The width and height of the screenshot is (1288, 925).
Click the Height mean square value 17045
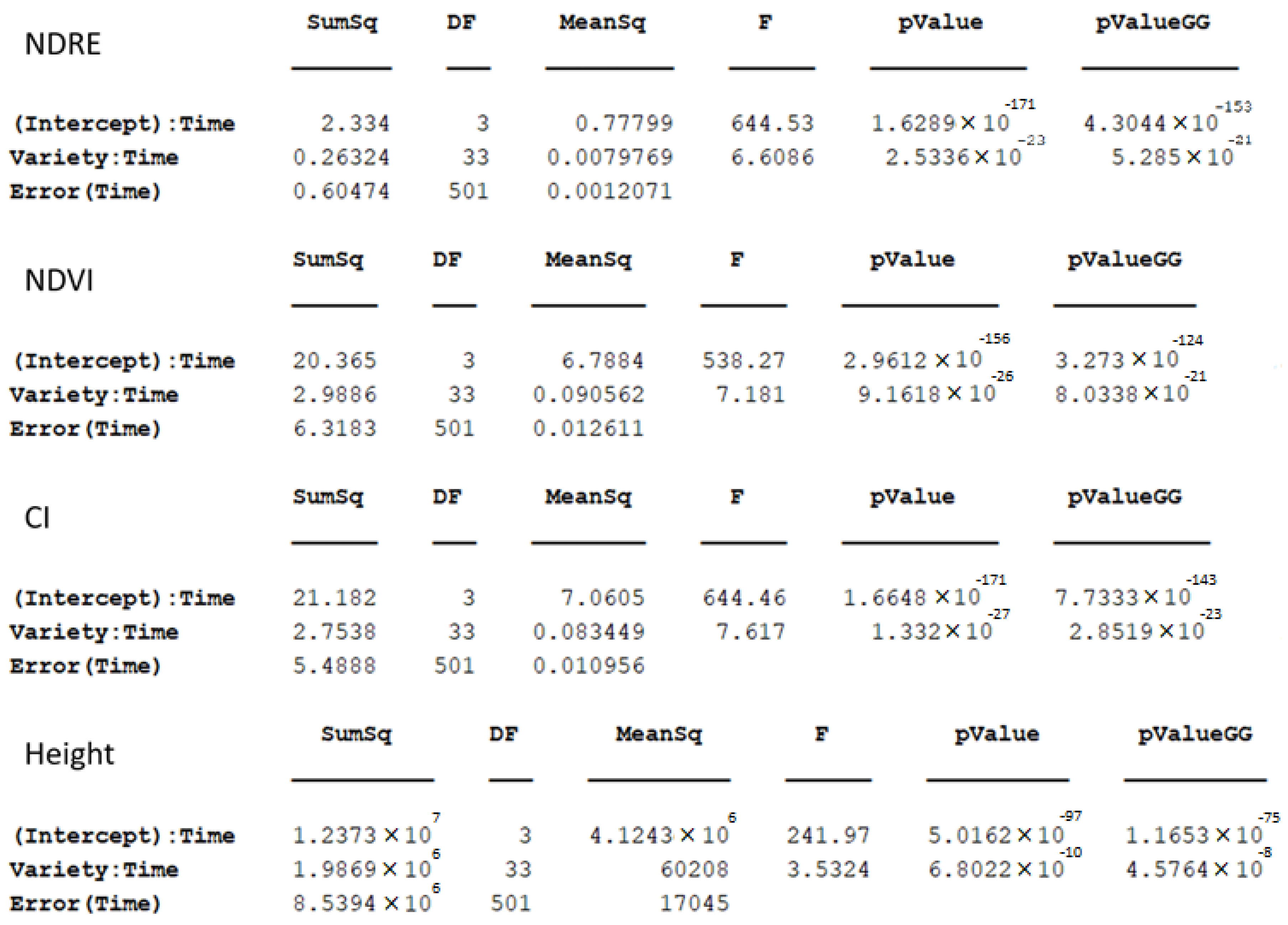[x=694, y=903]
